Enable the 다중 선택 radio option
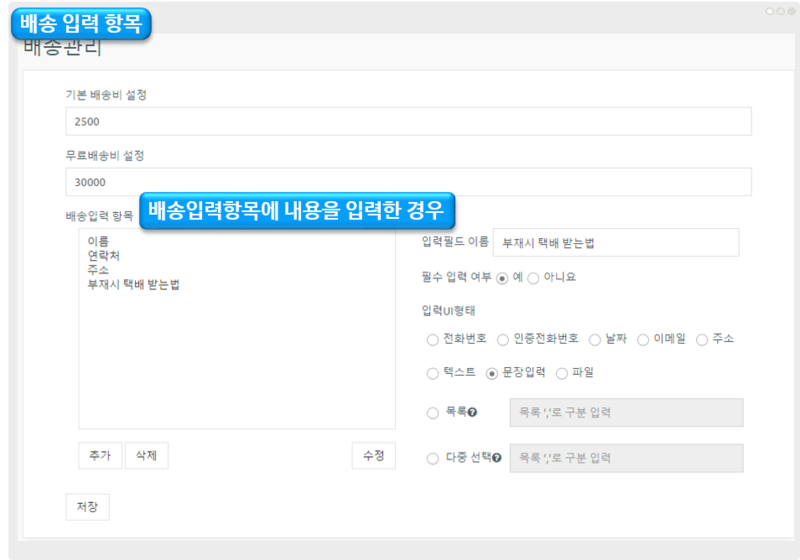Screen dimensions: 800x560 [433, 458]
